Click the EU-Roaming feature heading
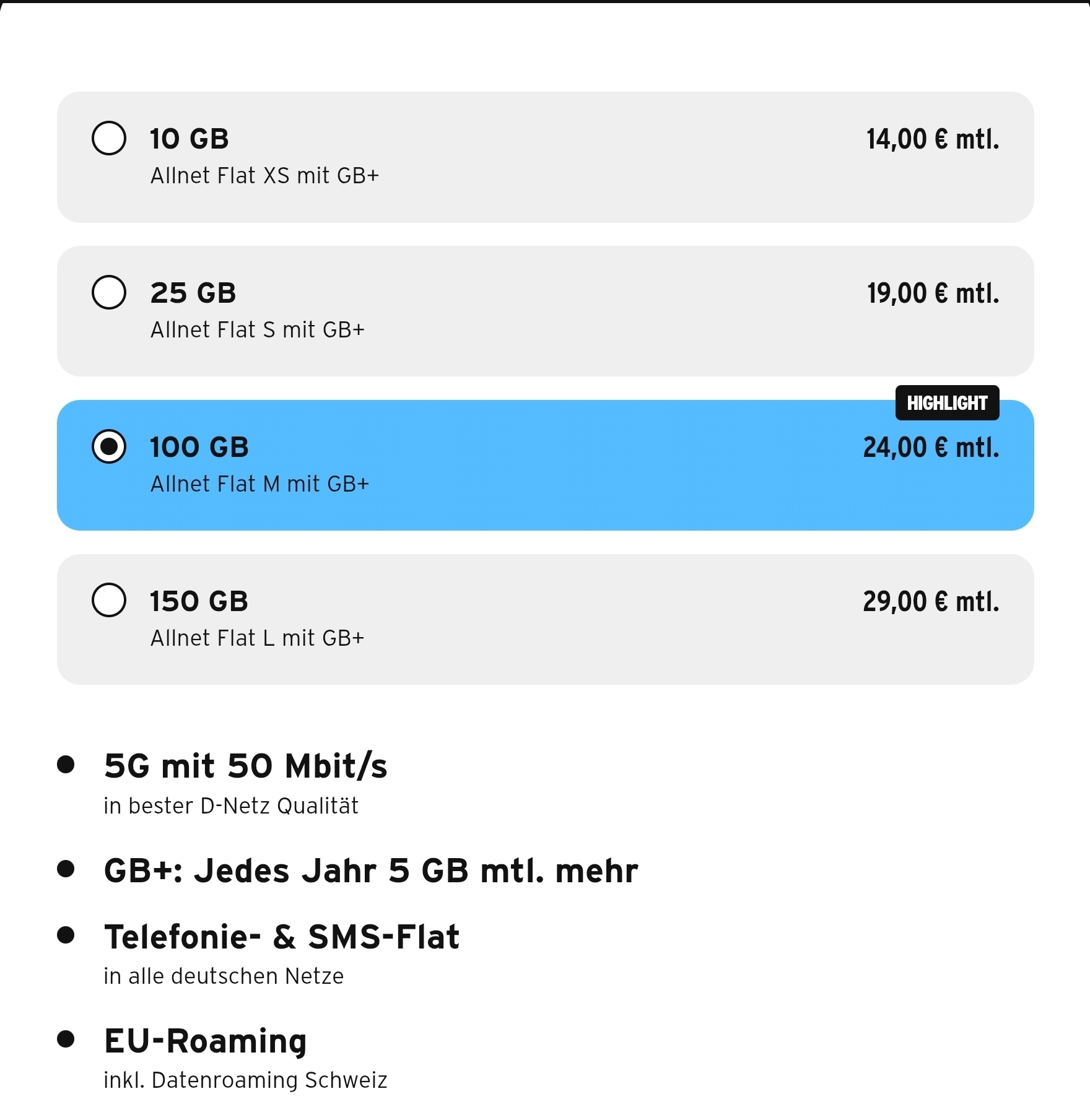Viewport: 1090px width, 1120px height. pos(205,1041)
